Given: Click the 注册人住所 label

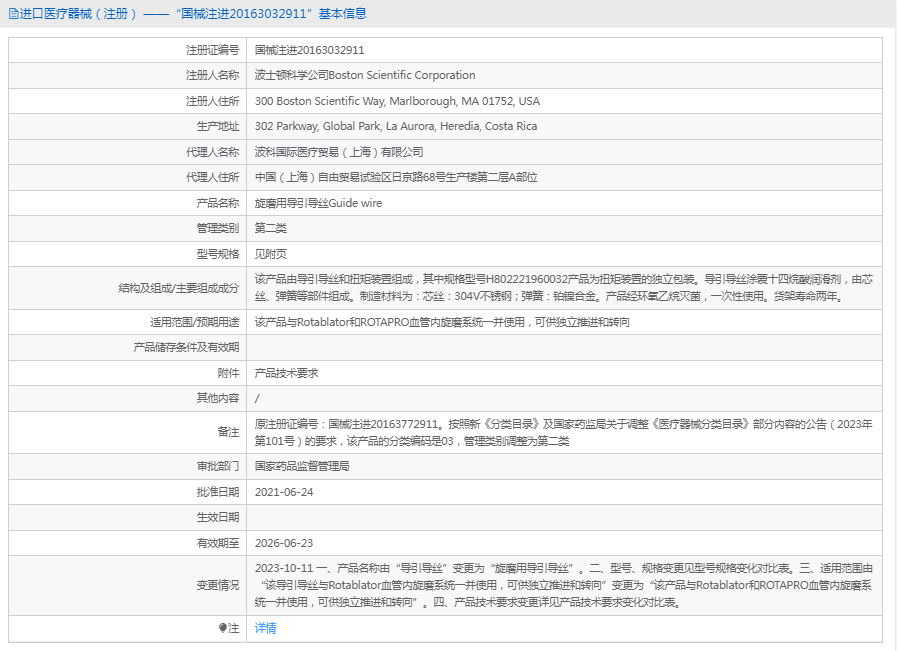Looking at the screenshot, I should (212, 101).
